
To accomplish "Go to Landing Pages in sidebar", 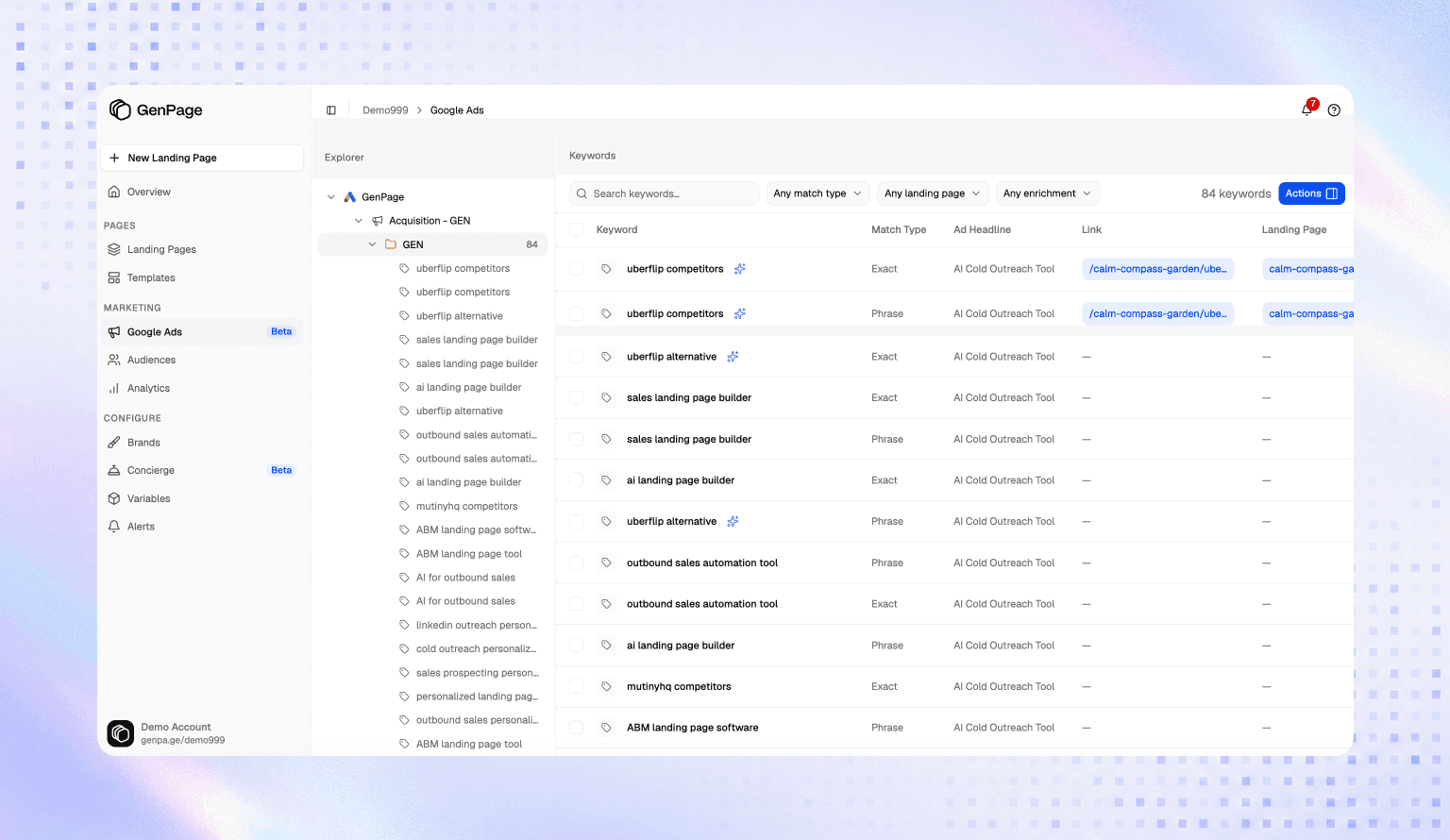I will pos(202,249).
